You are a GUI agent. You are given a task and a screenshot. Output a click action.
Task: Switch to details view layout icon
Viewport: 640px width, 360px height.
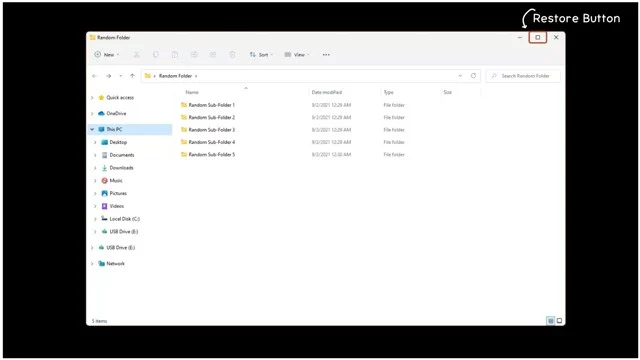[551, 321]
